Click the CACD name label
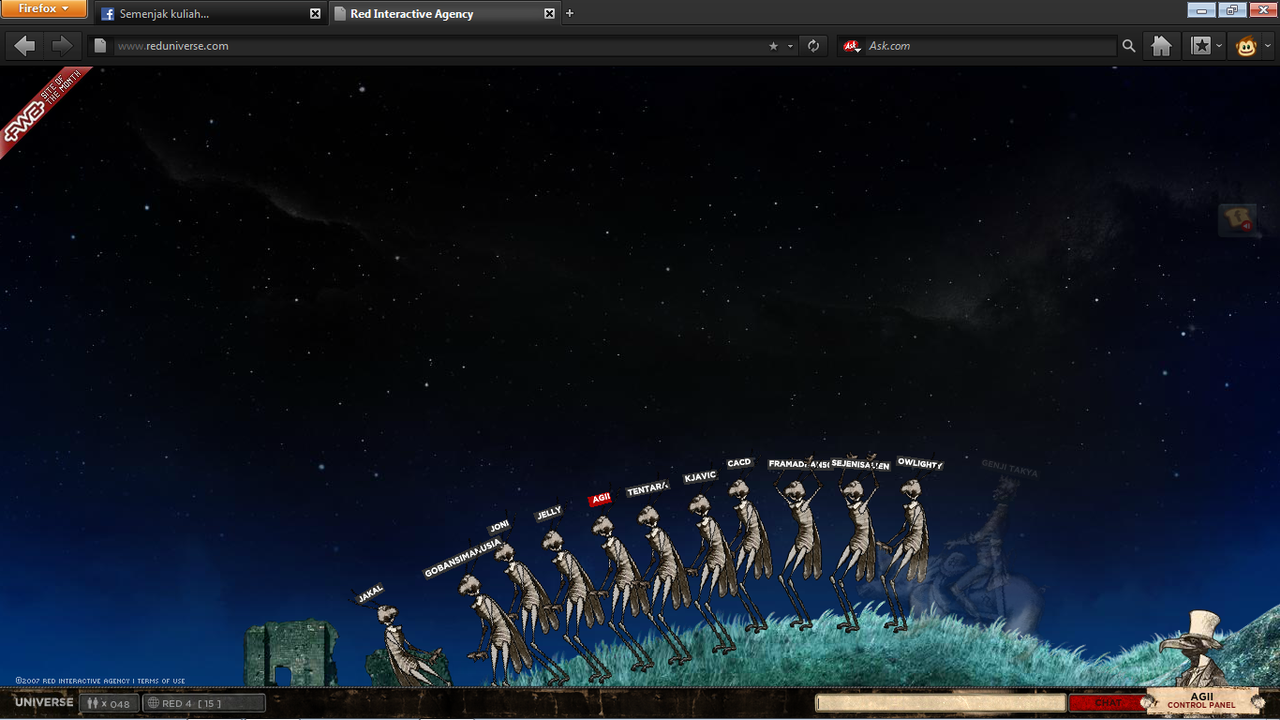This screenshot has height=720, width=1280. point(739,463)
